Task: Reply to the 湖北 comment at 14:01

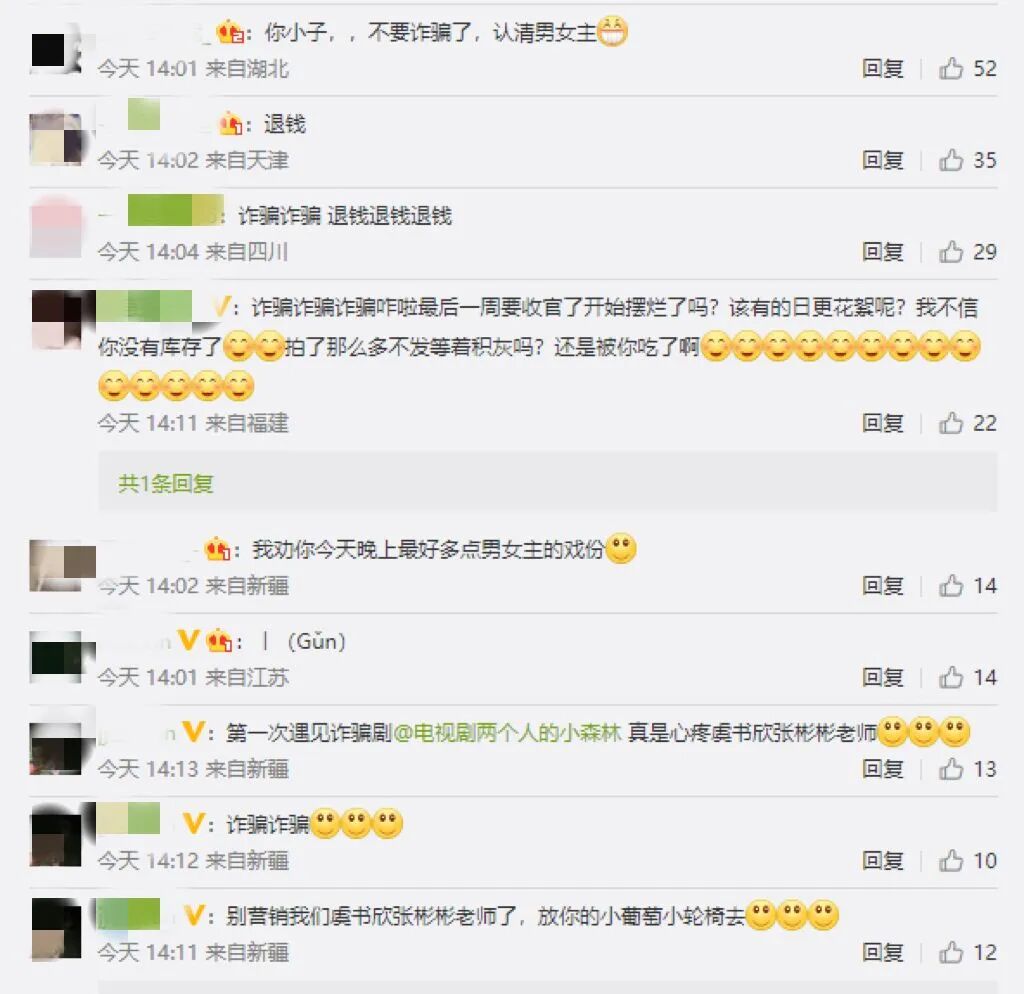Action: tap(882, 69)
